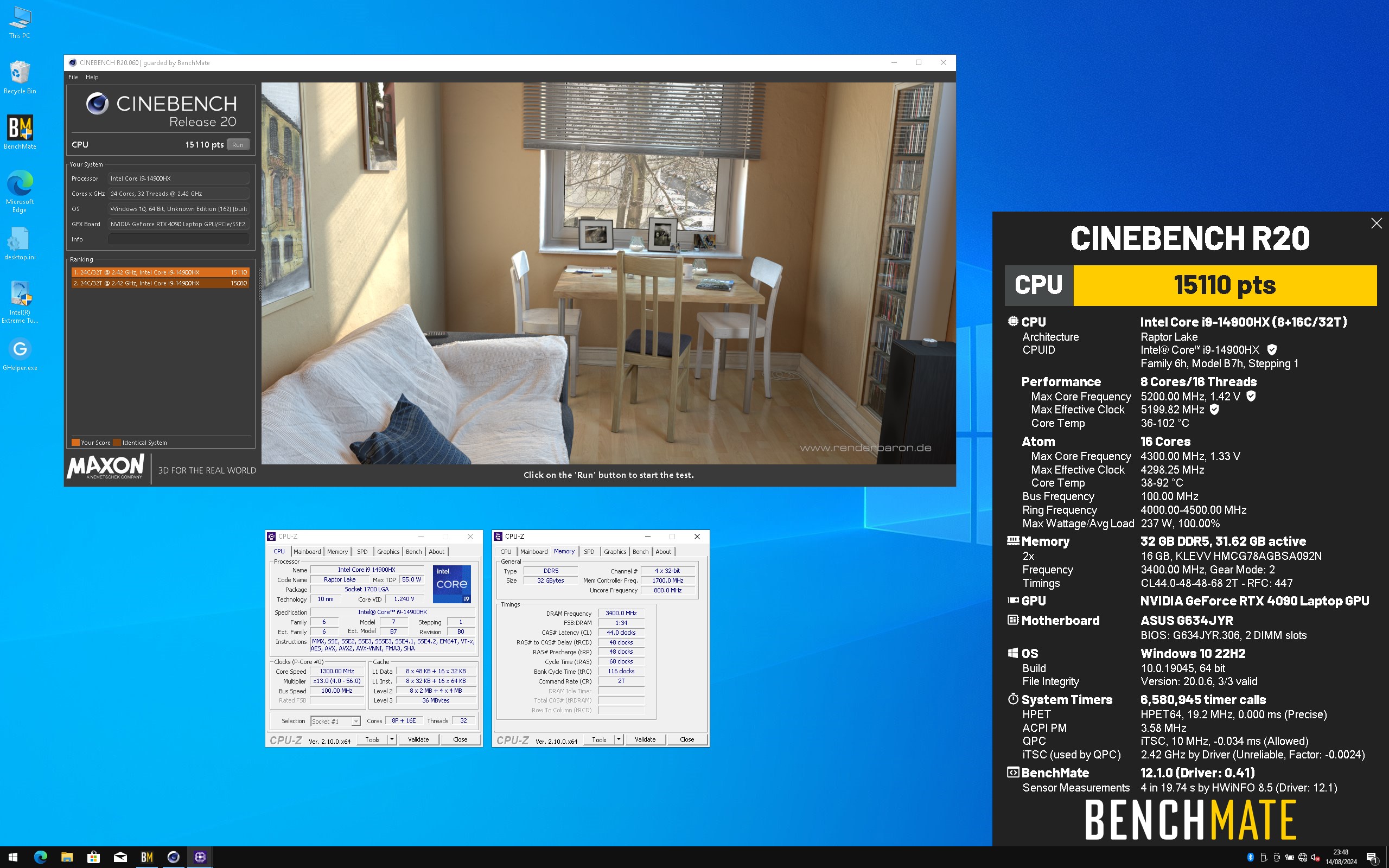Open About tab in right CPU-Z window

[x=664, y=552]
